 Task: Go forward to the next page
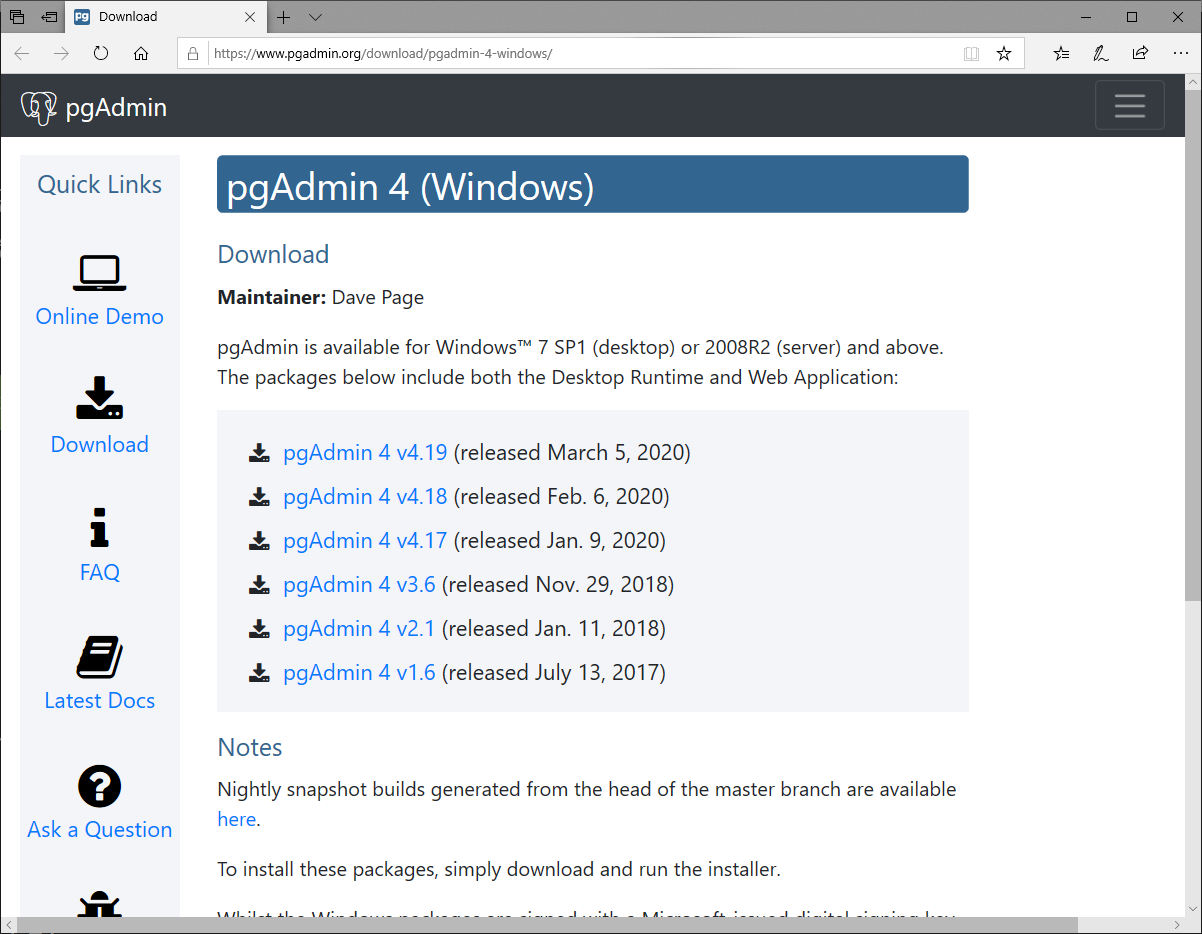61,53
